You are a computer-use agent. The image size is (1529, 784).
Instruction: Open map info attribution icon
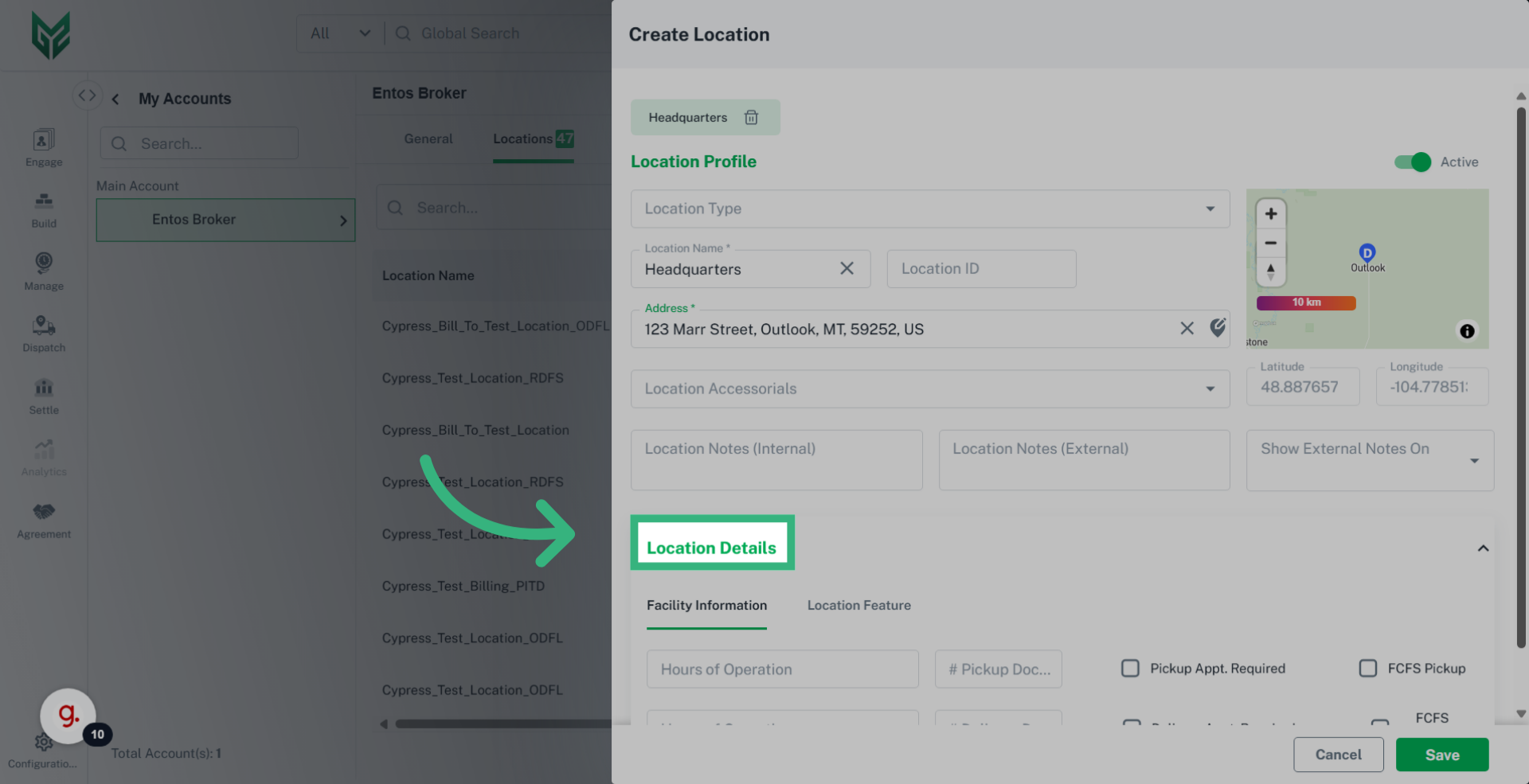tap(1467, 331)
